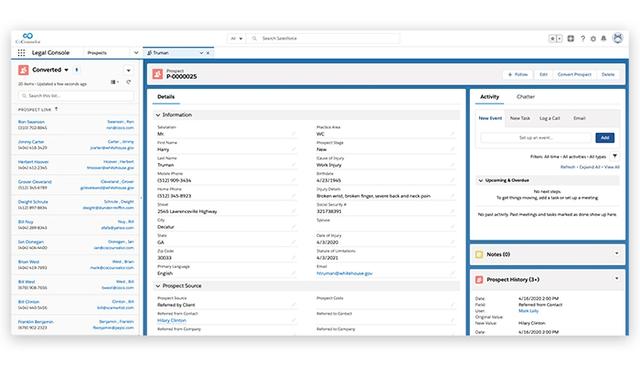This screenshot has width=640, height=366.
Task: Switch to the Chatter tab
Action: point(525,97)
